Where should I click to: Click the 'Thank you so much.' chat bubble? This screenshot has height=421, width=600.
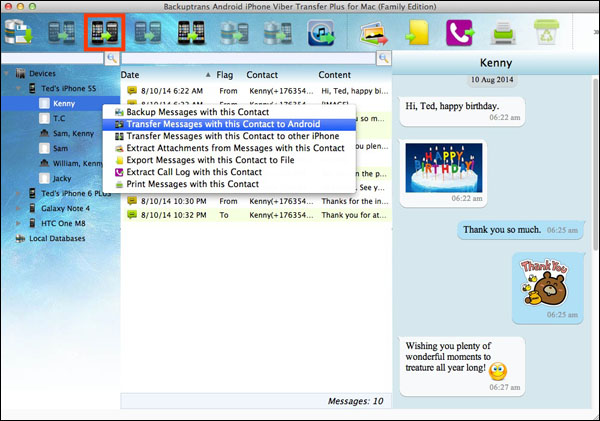(x=521, y=230)
